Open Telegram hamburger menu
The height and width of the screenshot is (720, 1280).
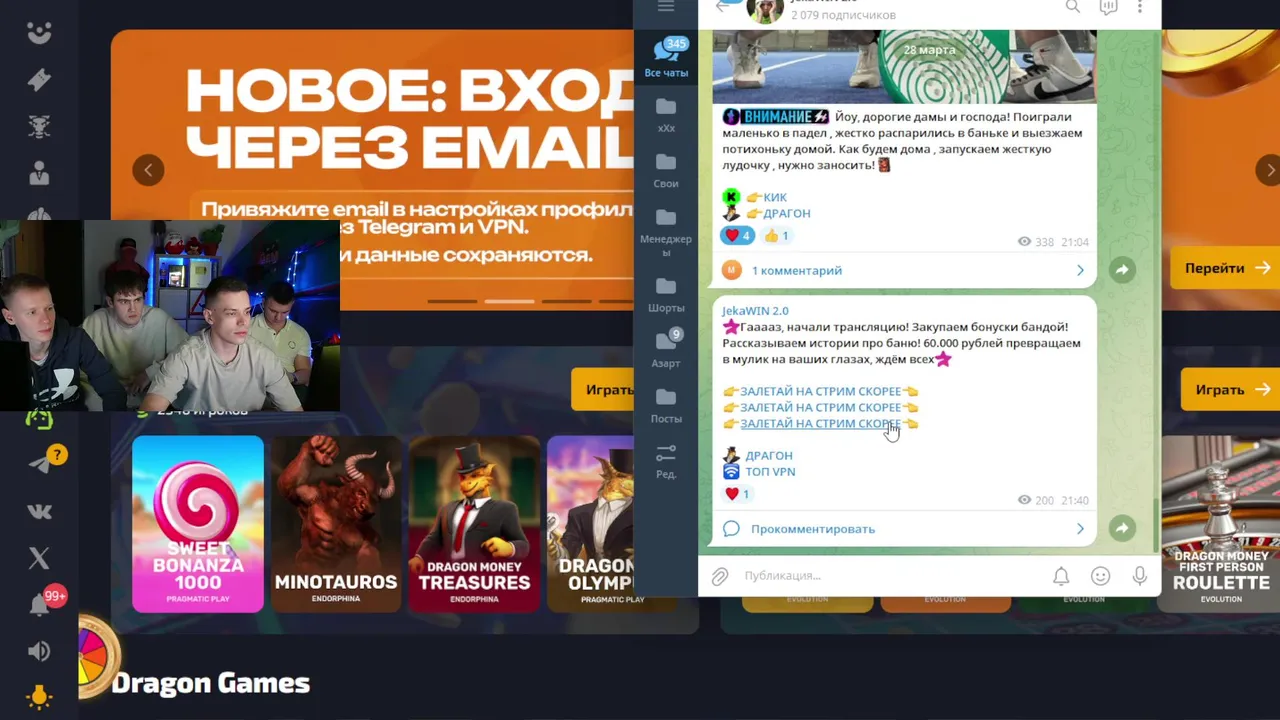click(666, 6)
